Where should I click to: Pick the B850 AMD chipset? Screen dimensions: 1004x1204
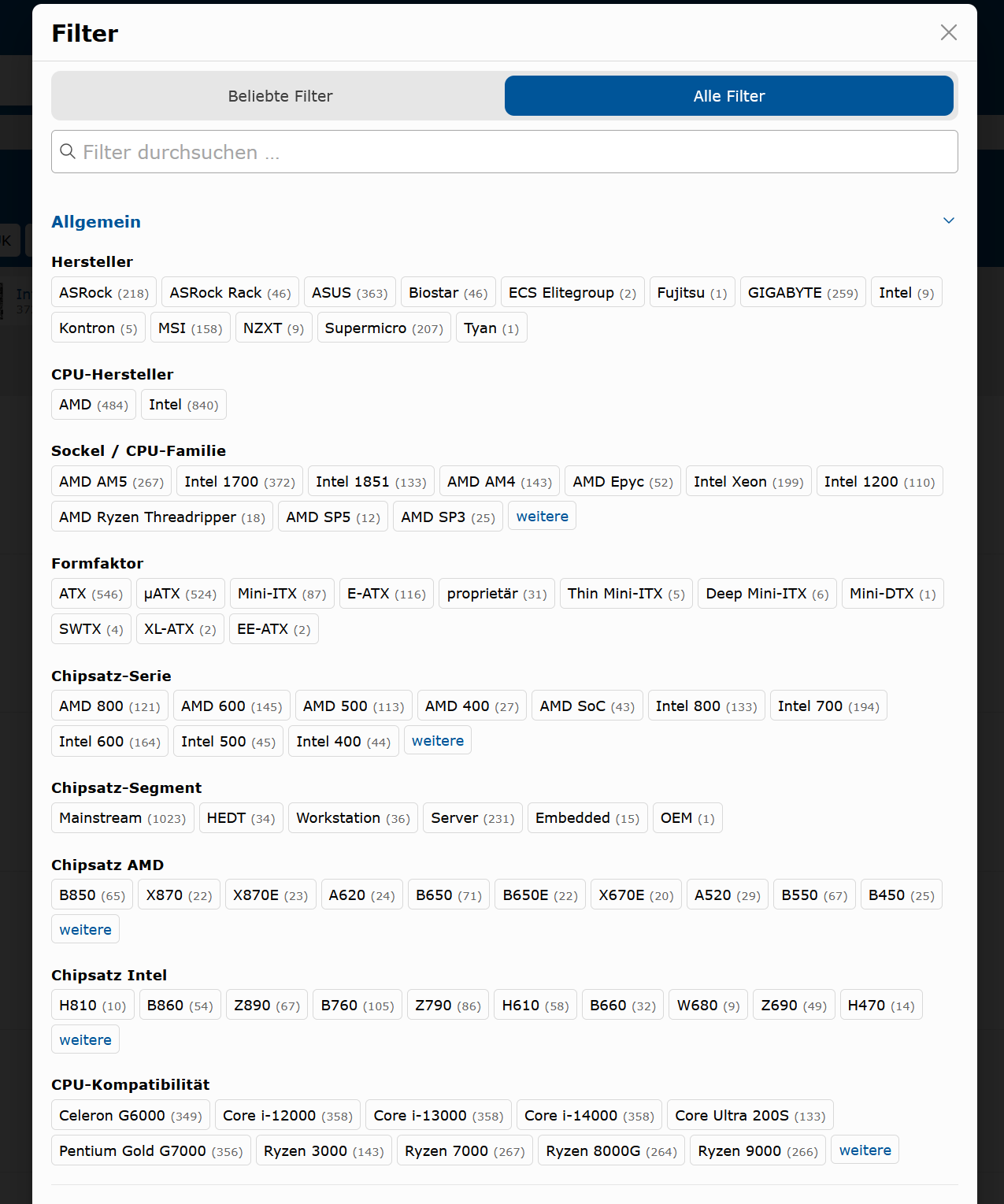pyautogui.click(x=92, y=895)
